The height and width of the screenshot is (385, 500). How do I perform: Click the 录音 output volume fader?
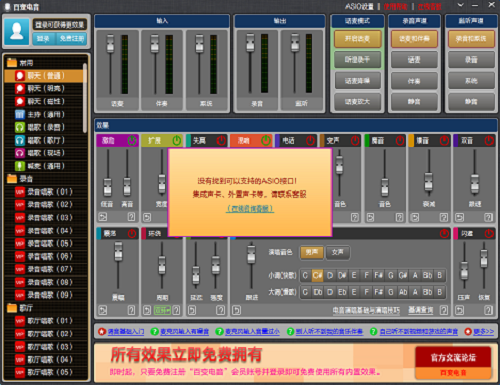click(x=250, y=43)
